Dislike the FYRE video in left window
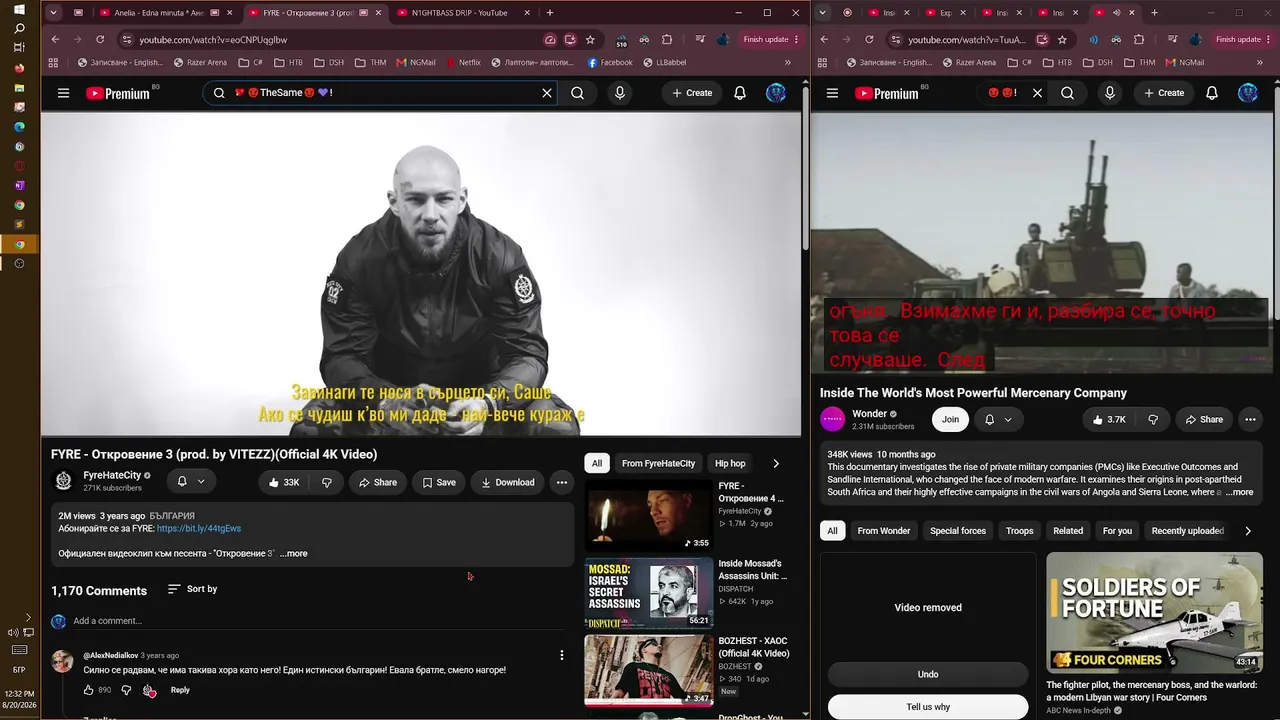This screenshot has height=720, width=1280. click(x=326, y=482)
